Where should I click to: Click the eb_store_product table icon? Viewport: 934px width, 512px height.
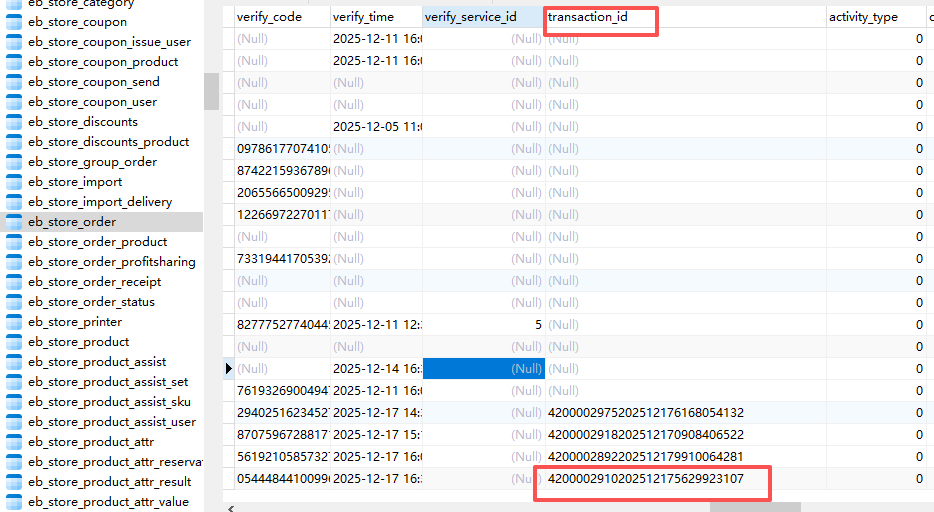tap(14, 342)
